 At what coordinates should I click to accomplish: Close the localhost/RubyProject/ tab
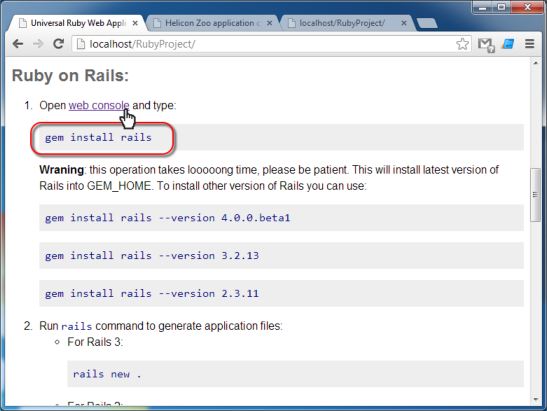click(x=404, y=23)
